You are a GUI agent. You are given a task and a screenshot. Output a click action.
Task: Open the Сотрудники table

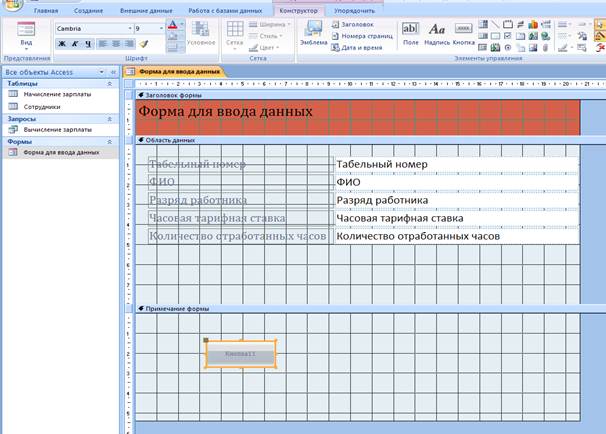[42, 106]
